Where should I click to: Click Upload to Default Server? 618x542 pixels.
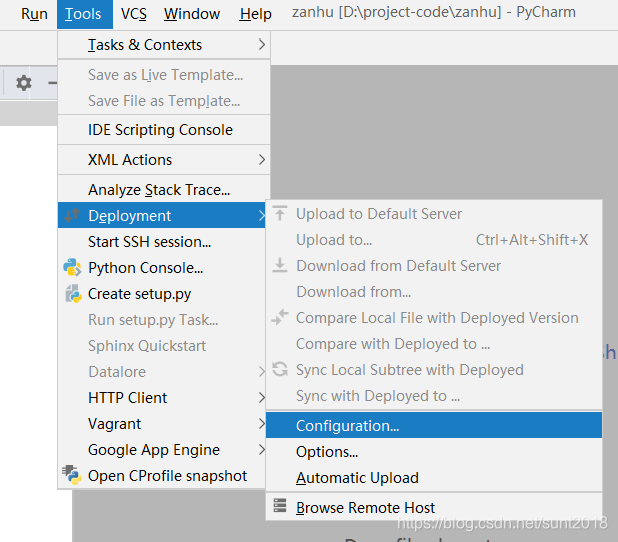[x=434, y=214]
